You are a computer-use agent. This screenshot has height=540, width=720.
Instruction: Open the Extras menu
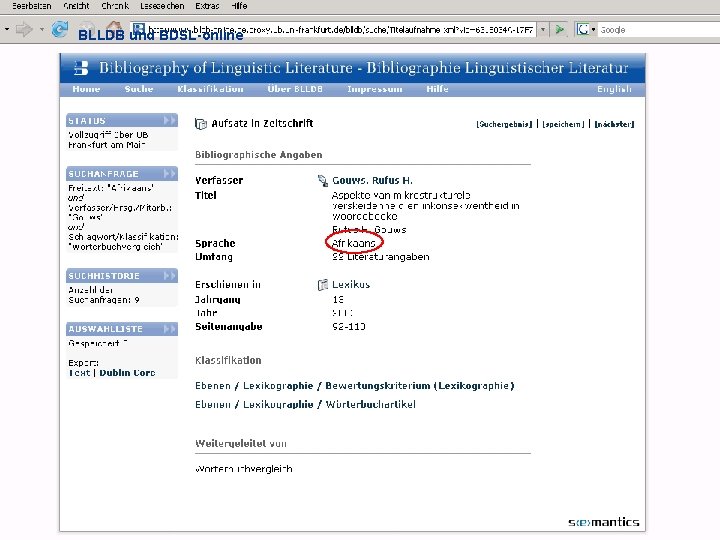[x=207, y=6]
